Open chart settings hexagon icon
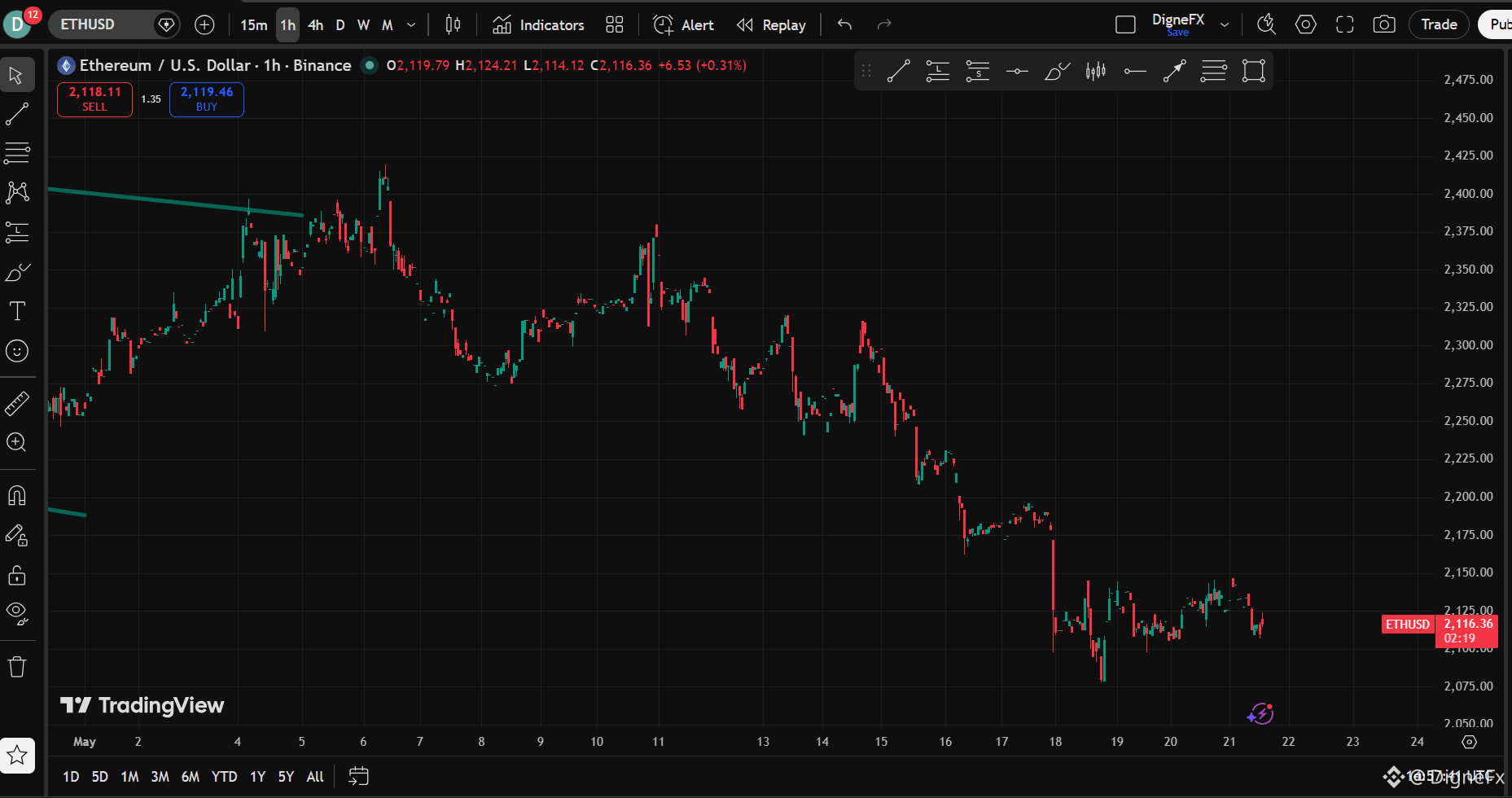The height and width of the screenshot is (798, 1512). [1306, 25]
